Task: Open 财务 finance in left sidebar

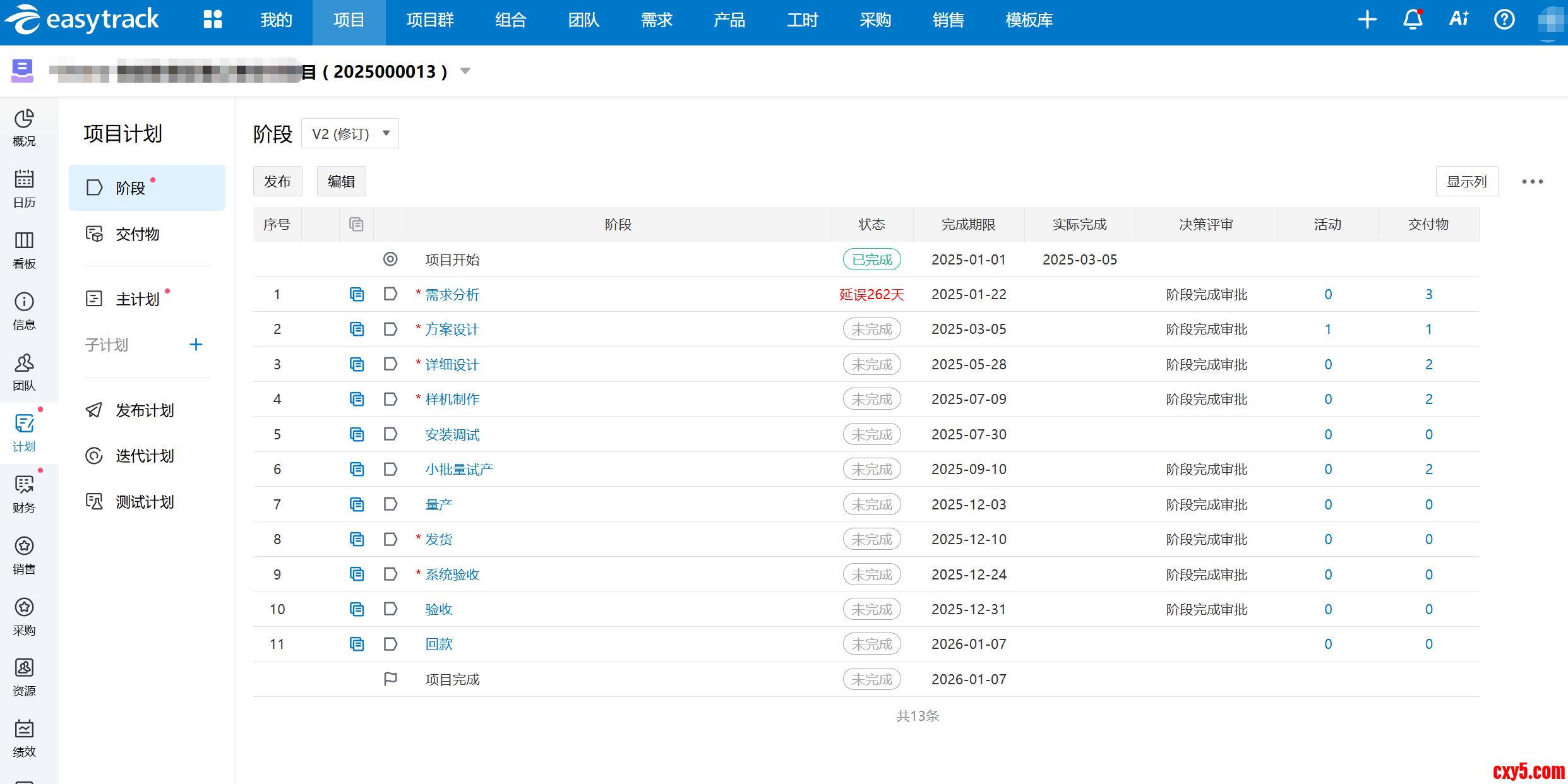Action: tap(24, 494)
